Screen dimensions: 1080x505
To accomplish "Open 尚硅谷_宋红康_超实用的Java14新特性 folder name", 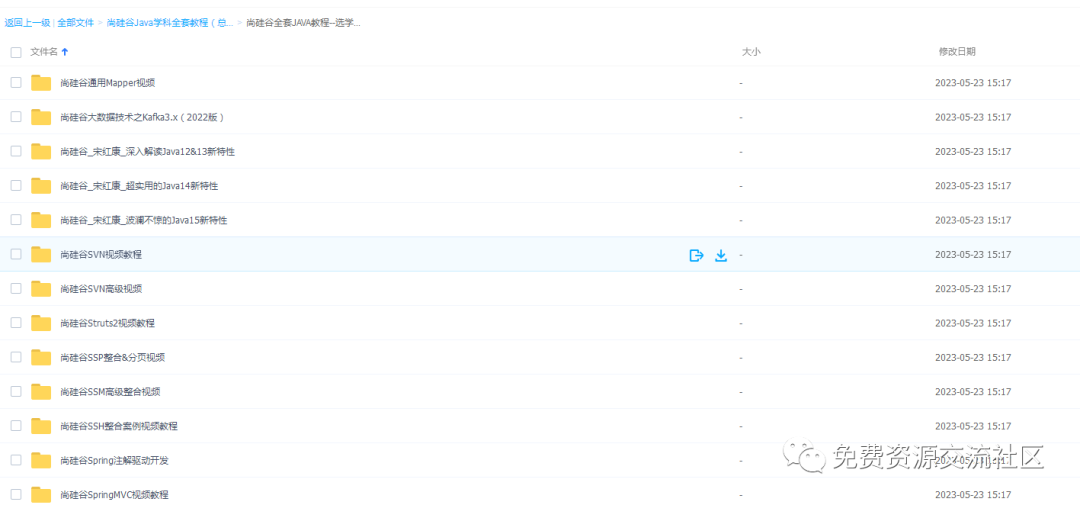I will click(139, 186).
